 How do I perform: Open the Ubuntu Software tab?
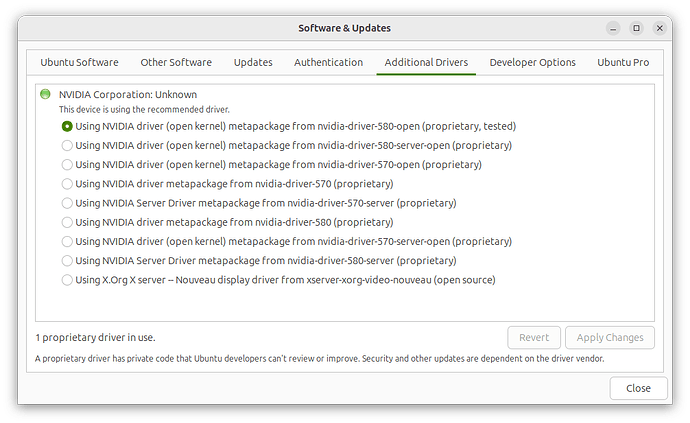click(x=79, y=63)
